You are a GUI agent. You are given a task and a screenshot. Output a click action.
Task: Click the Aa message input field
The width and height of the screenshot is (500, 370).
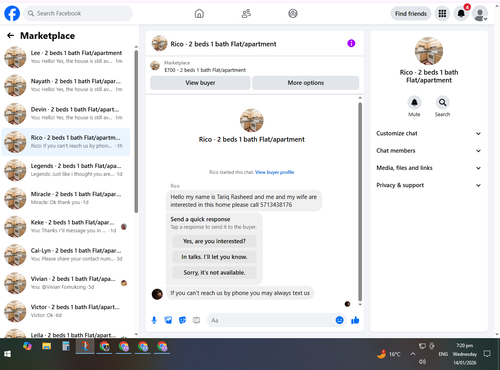270,320
